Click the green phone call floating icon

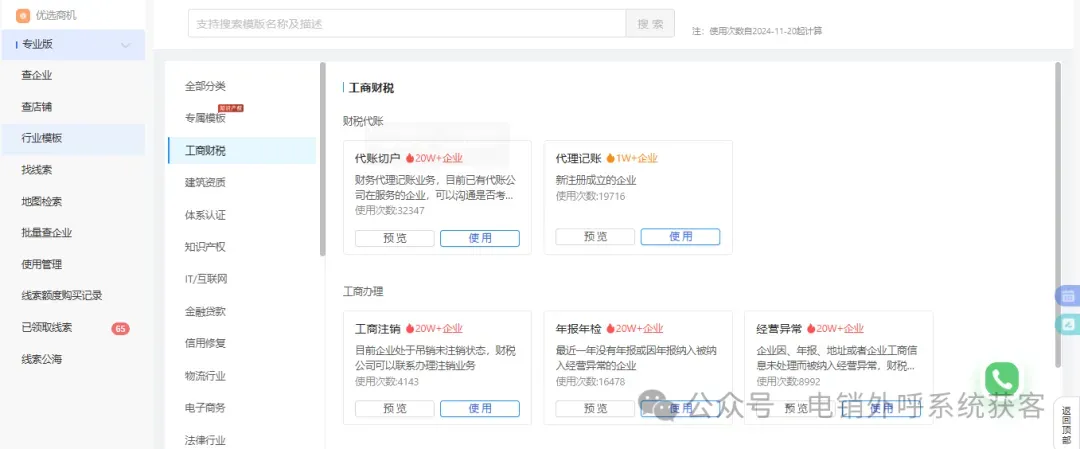point(1001,379)
